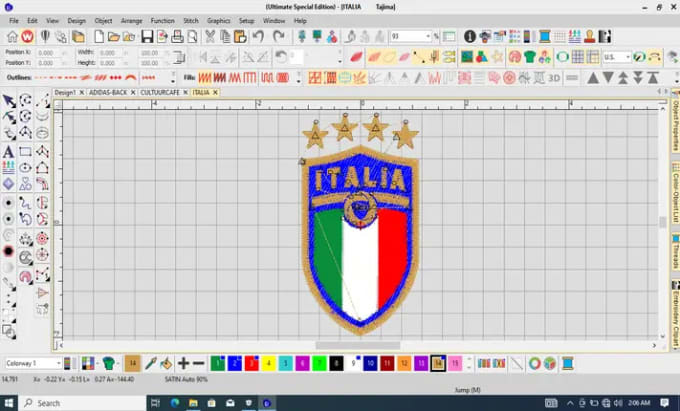Select the Rectangle shape tool

click(25, 152)
